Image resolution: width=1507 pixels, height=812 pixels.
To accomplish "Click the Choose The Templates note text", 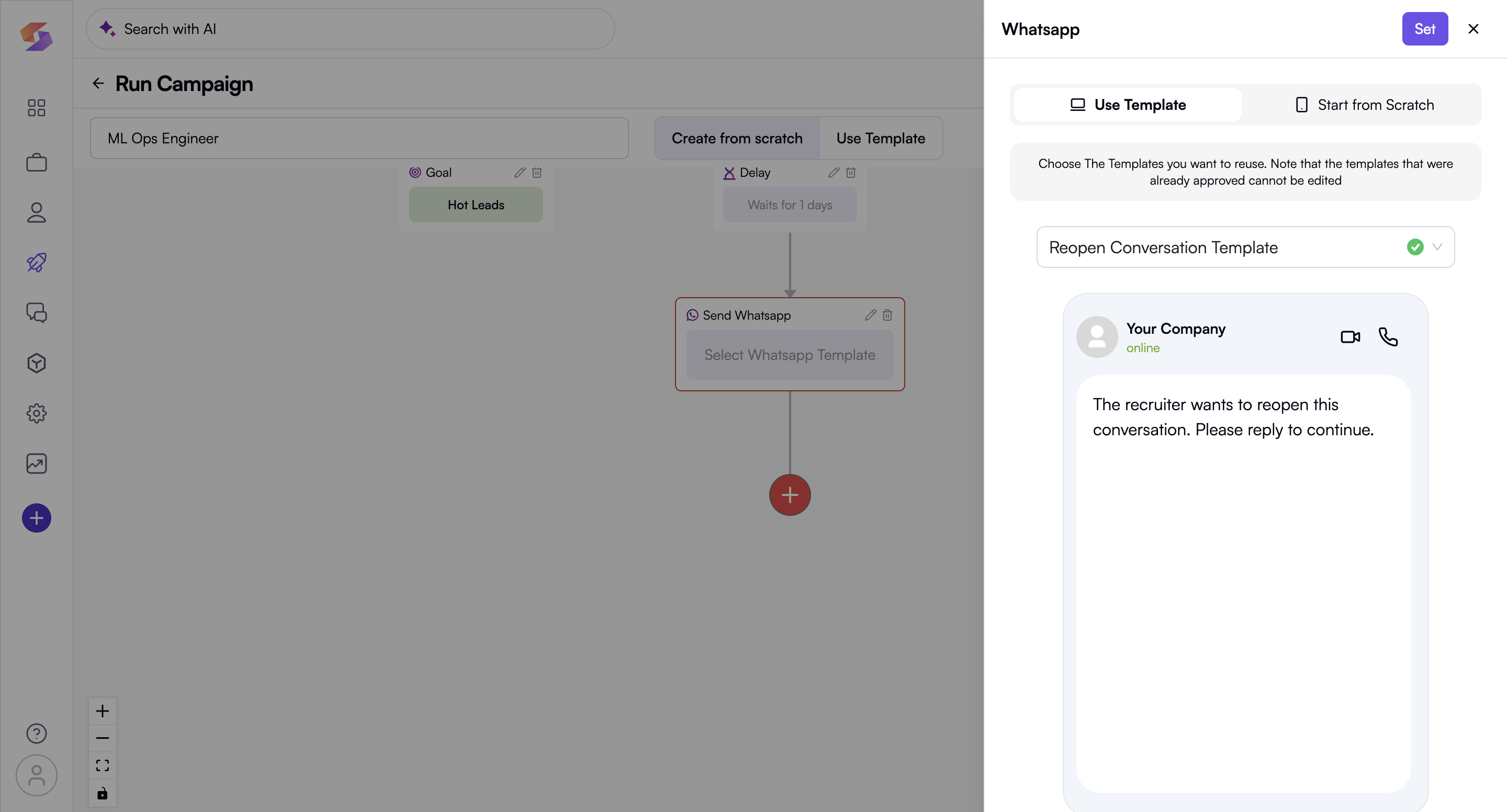I will tap(1245, 172).
